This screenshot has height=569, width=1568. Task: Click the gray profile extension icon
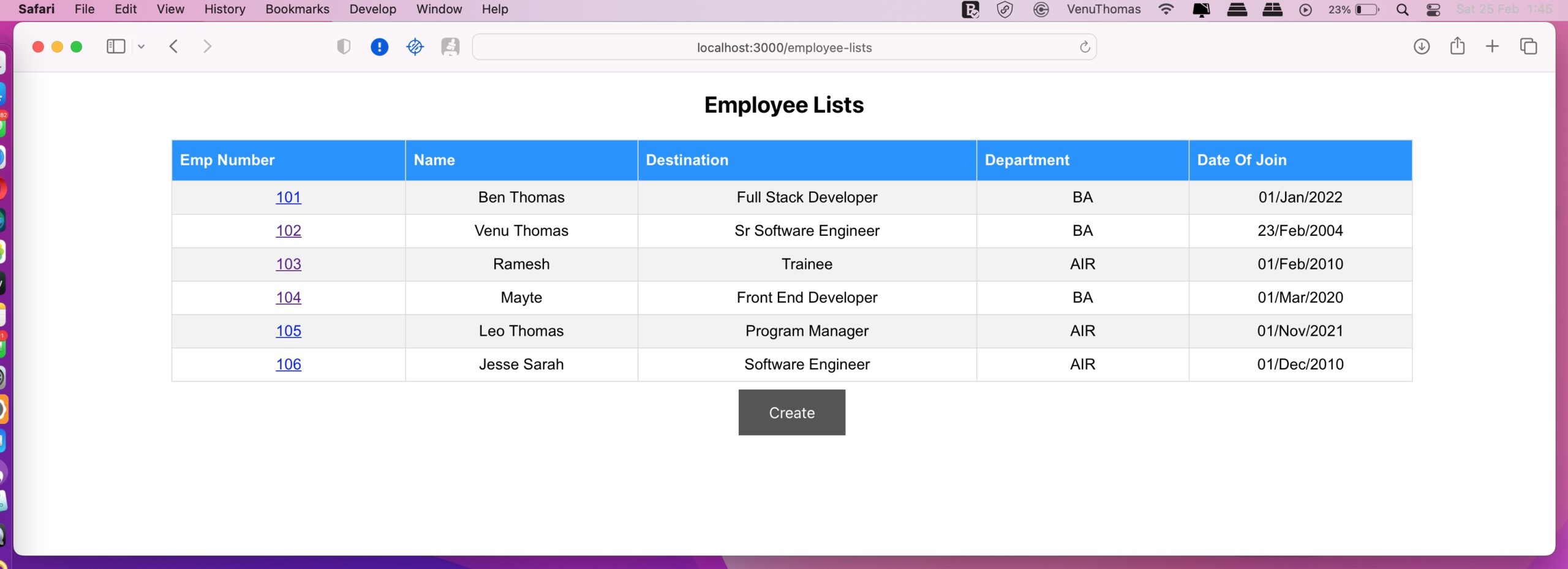[450, 47]
